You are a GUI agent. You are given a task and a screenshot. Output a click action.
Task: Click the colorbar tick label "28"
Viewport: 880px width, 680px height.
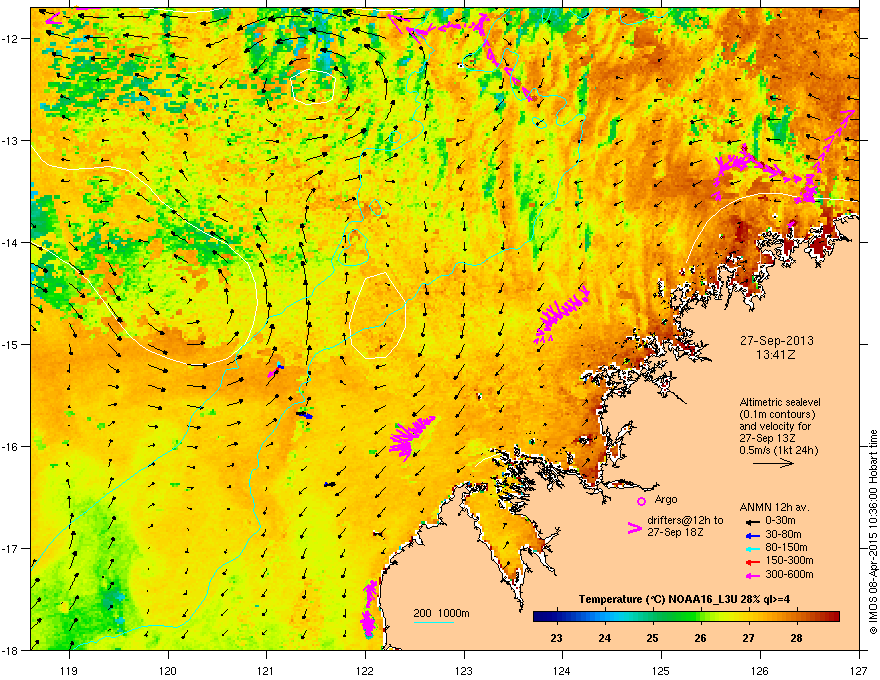[x=796, y=638]
